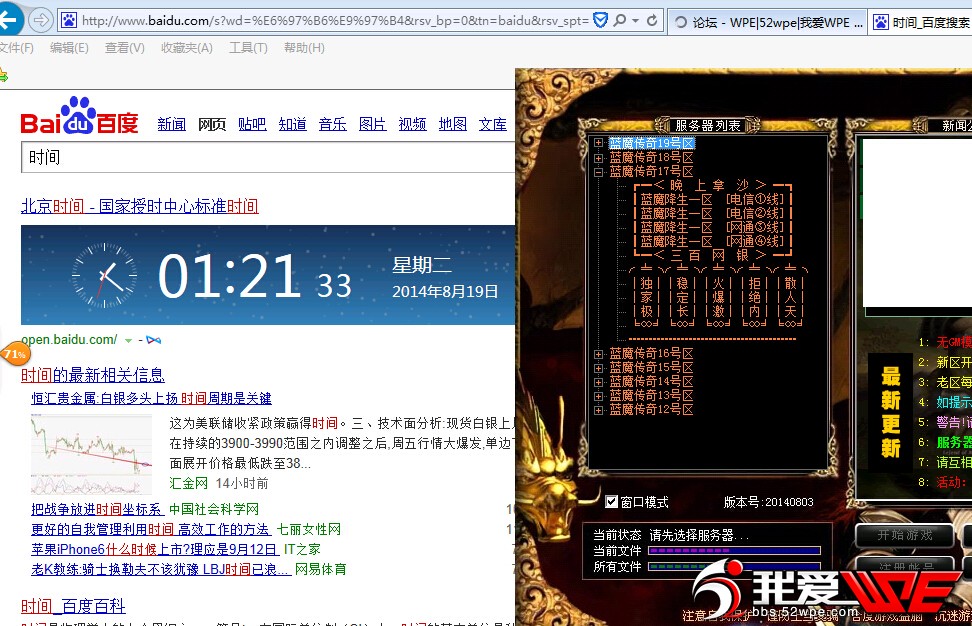972x626 pixels.
Task: Open the 北京时间 - 国家授时中心标准时间 link
Action: tap(139, 206)
